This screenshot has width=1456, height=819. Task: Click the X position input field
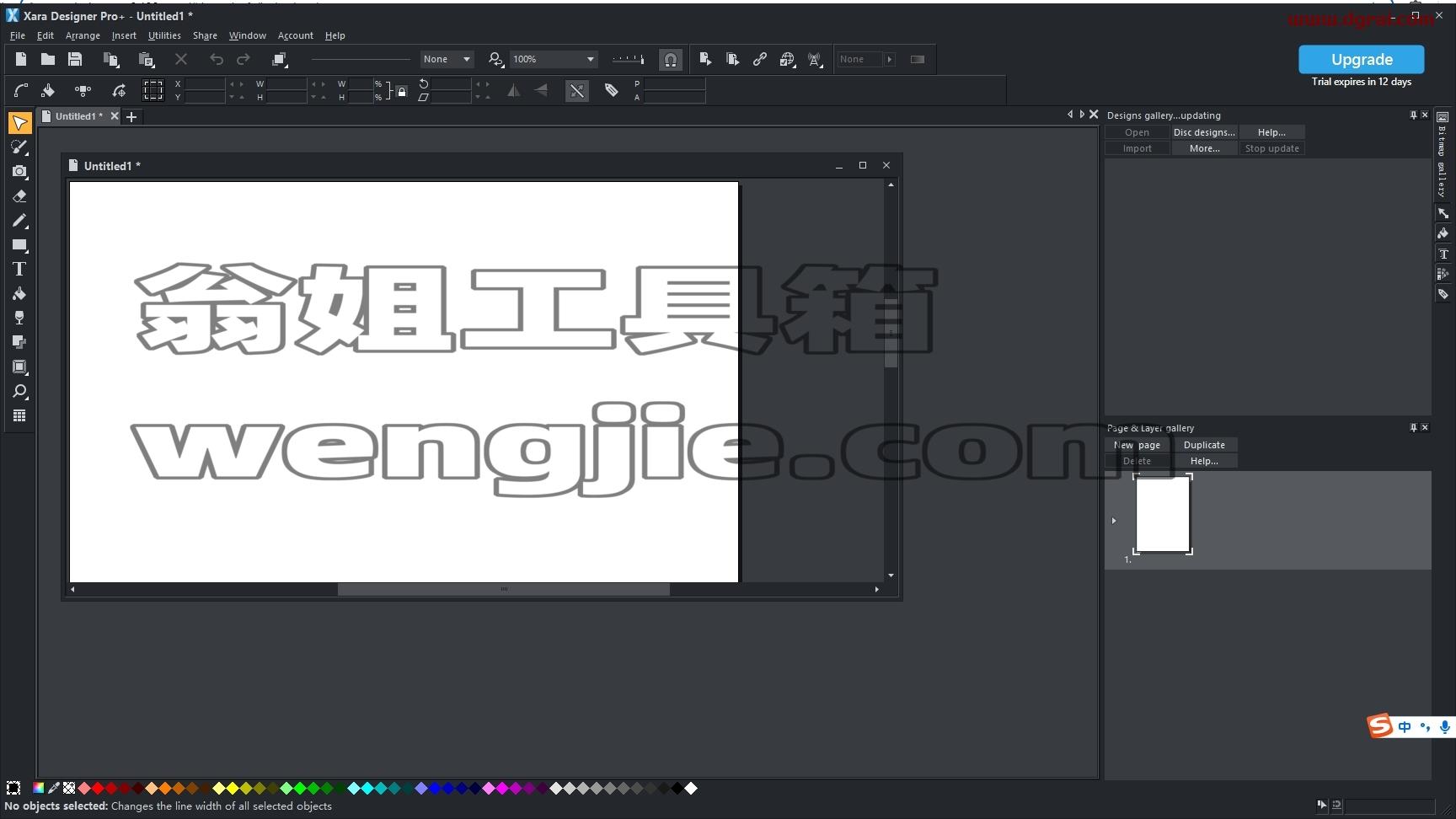point(205,84)
